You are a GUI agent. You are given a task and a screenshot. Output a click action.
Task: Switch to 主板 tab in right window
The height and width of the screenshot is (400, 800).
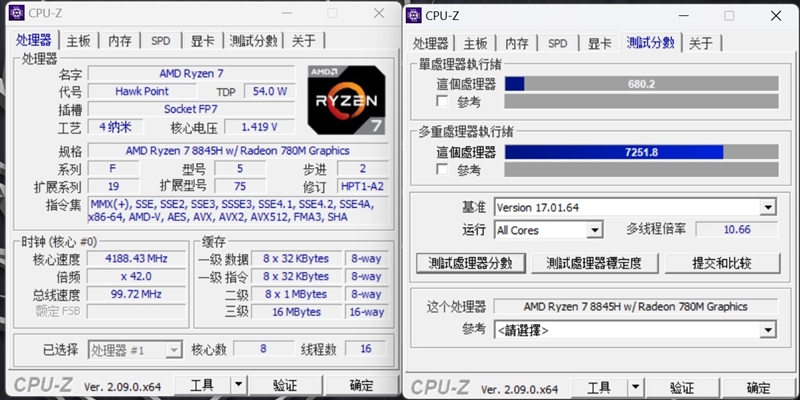click(x=476, y=44)
